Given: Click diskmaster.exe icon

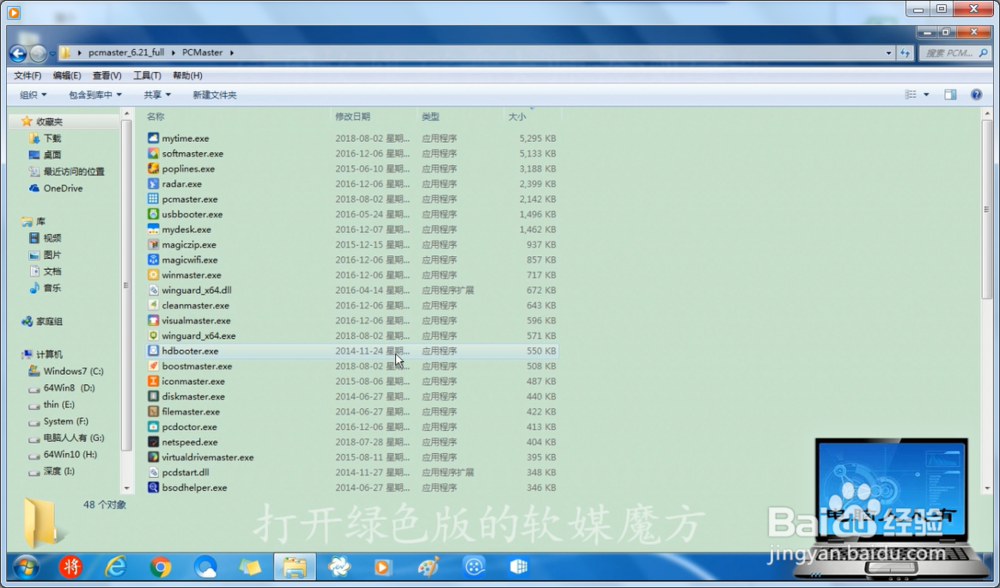Looking at the screenshot, I should (153, 396).
